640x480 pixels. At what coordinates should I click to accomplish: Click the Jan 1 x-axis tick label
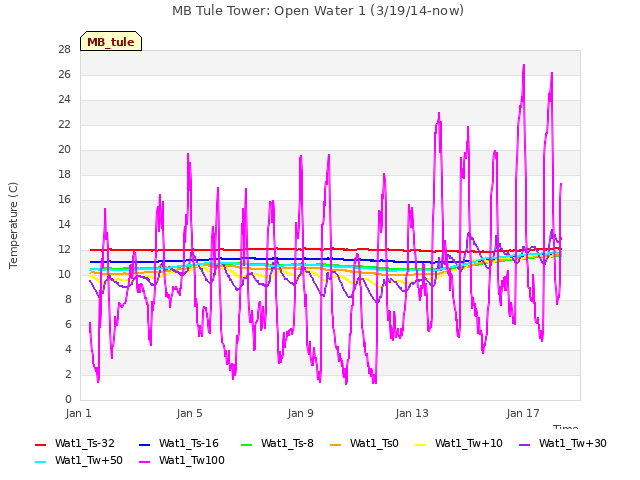pyautogui.click(x=78, y=413)
